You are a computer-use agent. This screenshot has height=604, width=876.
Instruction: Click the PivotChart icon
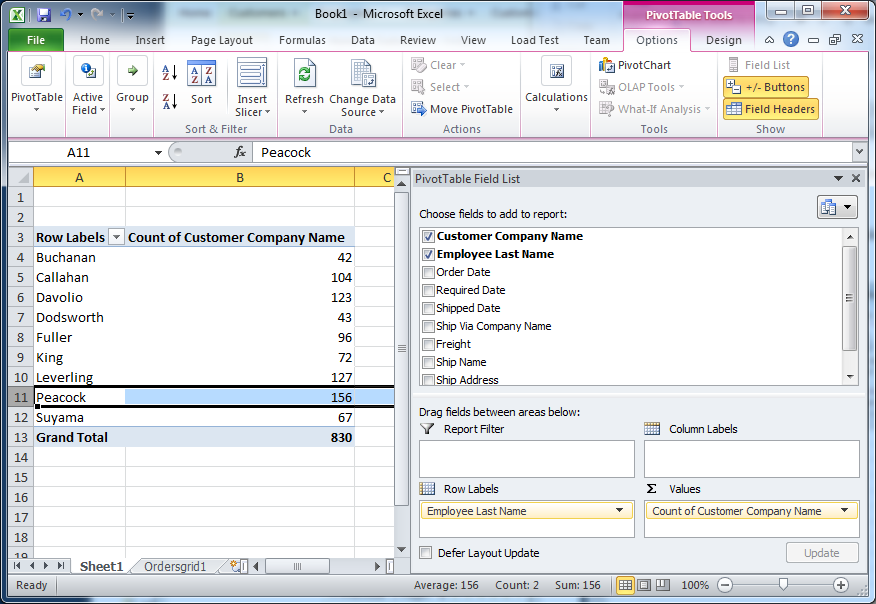607,65
